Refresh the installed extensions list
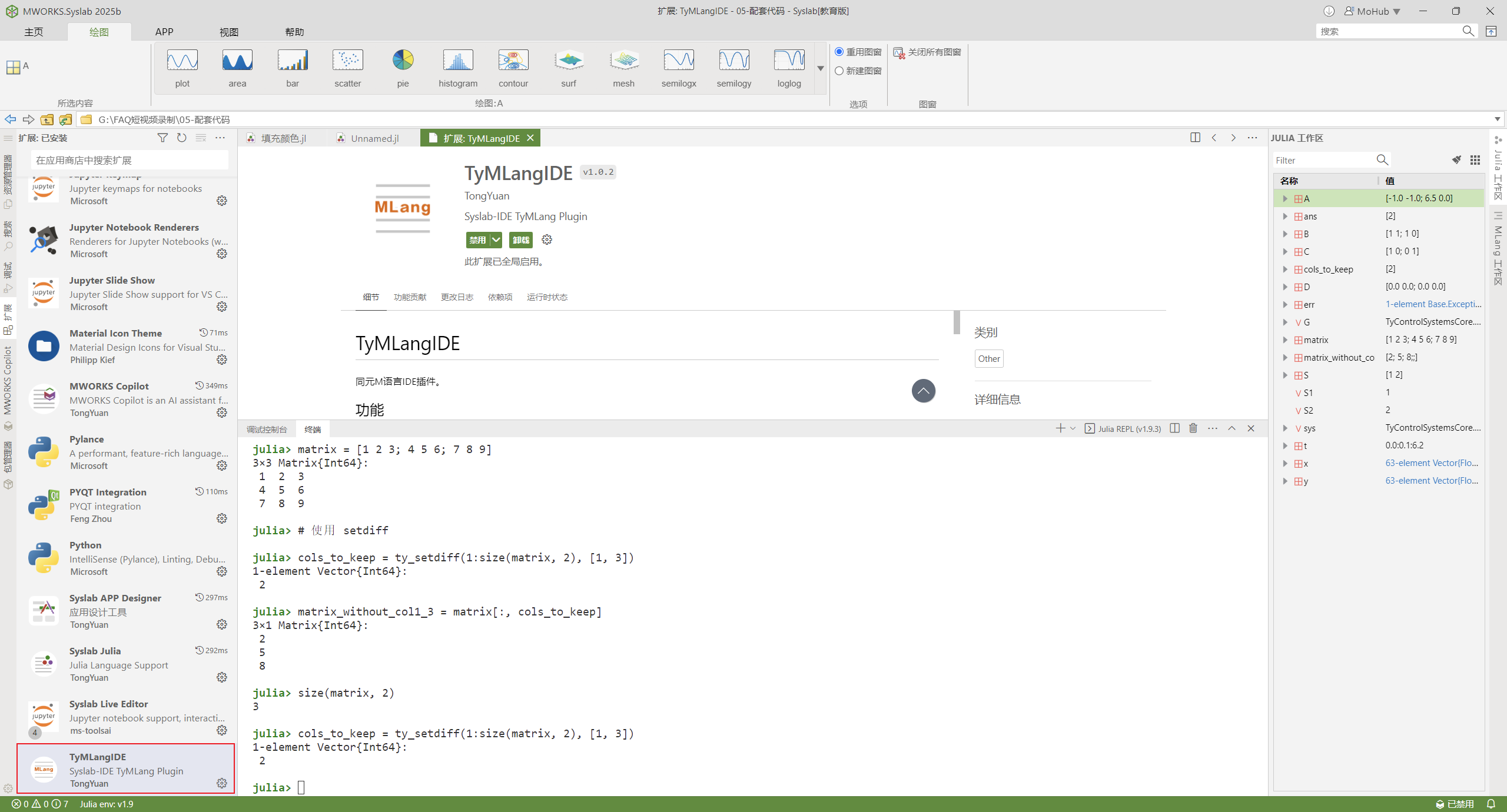This screenshot has height=812, width=1507. [x=182, y=138]
